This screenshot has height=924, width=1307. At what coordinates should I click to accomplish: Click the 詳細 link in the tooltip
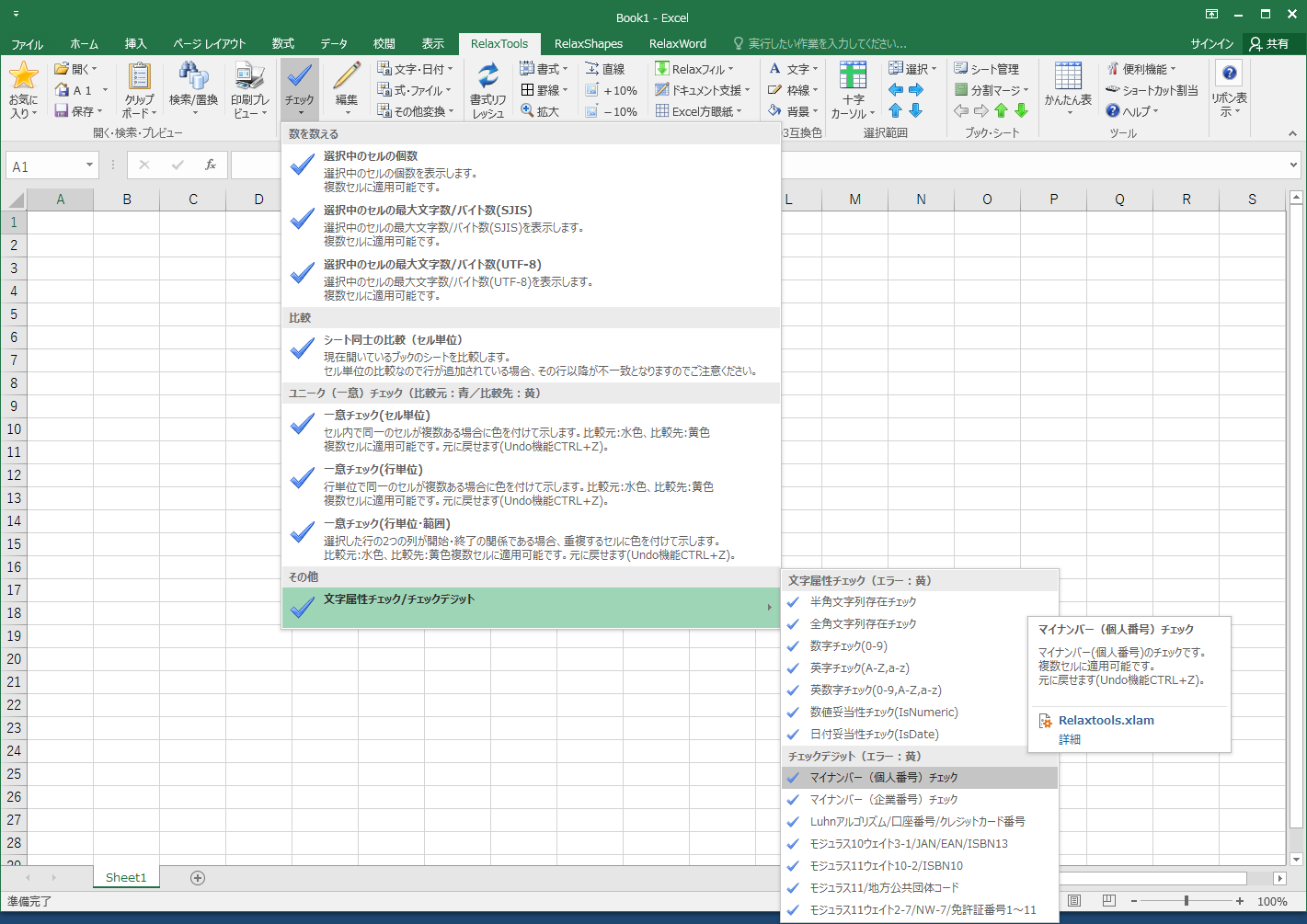[1070, 738]
